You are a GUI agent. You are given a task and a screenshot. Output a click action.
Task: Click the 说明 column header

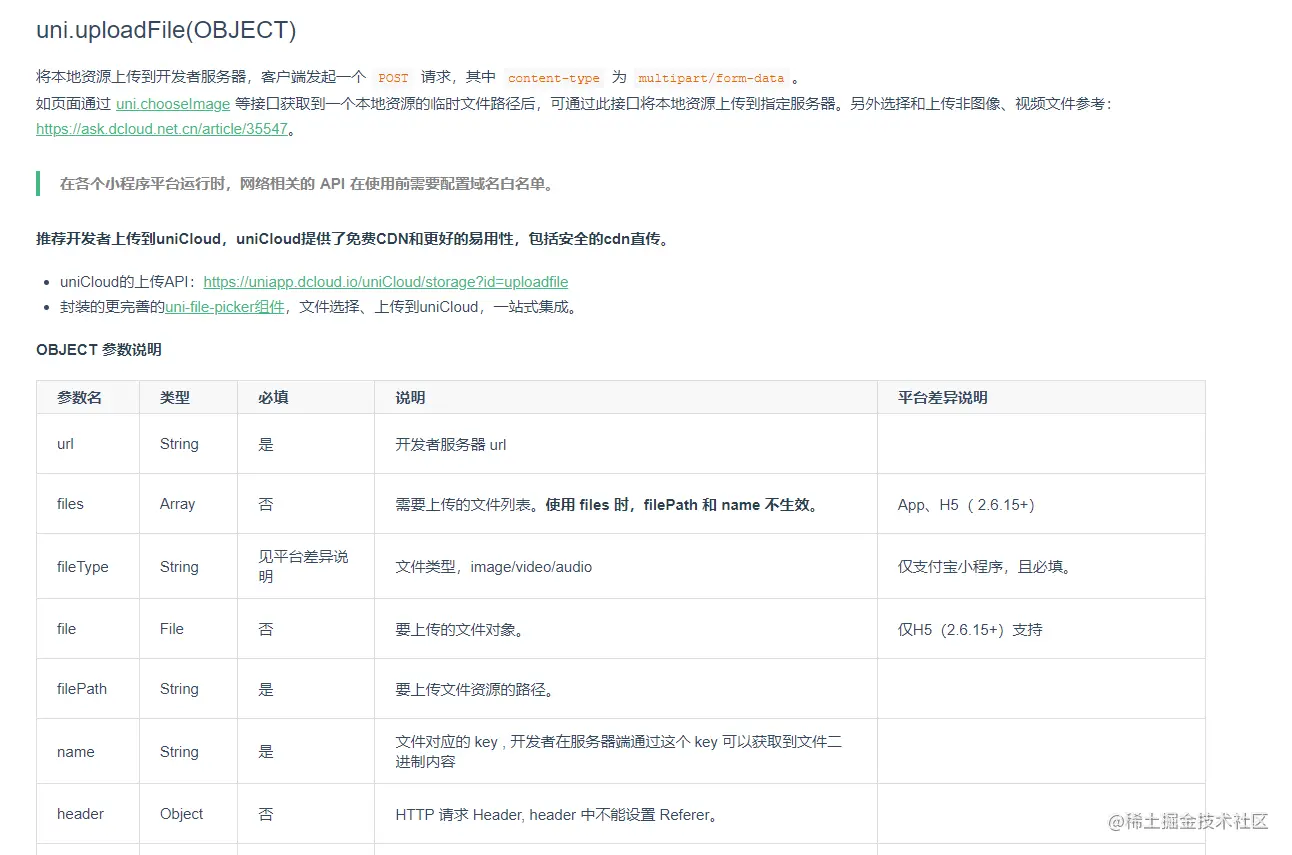click(x=626, y=397)
